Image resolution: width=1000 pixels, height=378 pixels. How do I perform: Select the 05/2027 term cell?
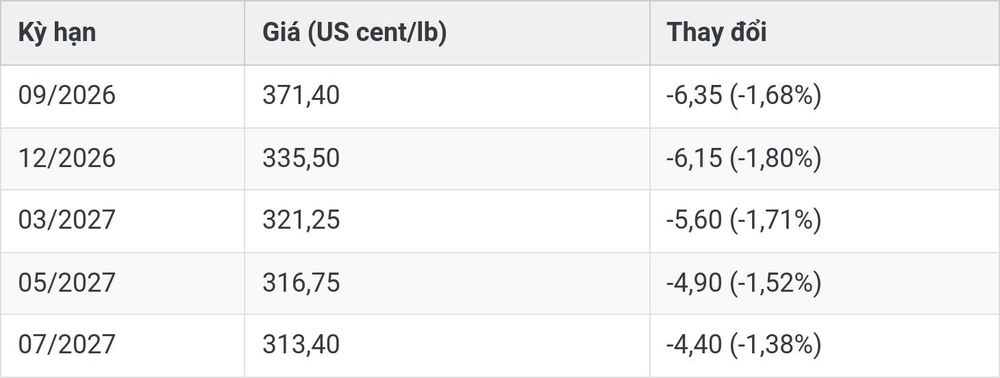click(x=122, y=283)
